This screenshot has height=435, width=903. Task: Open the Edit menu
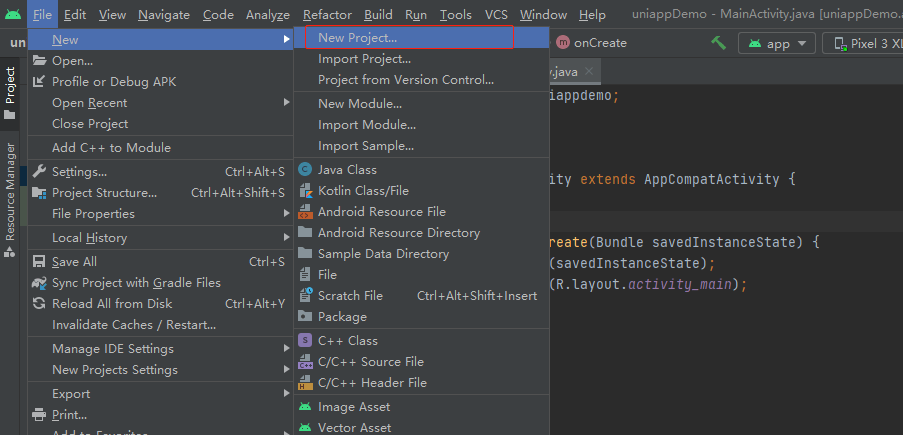75,14
